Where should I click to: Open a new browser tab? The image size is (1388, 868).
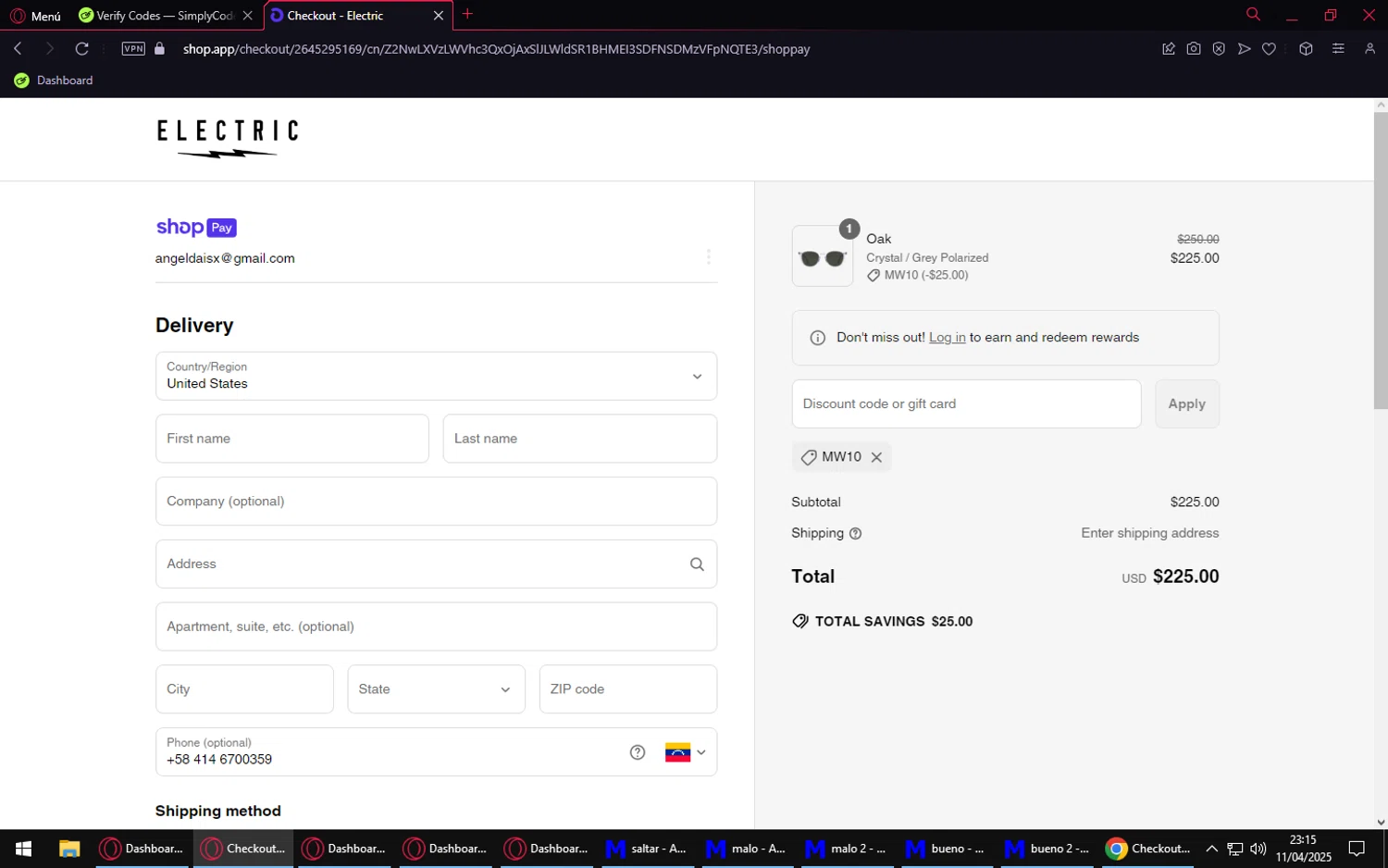coord(467,14)
